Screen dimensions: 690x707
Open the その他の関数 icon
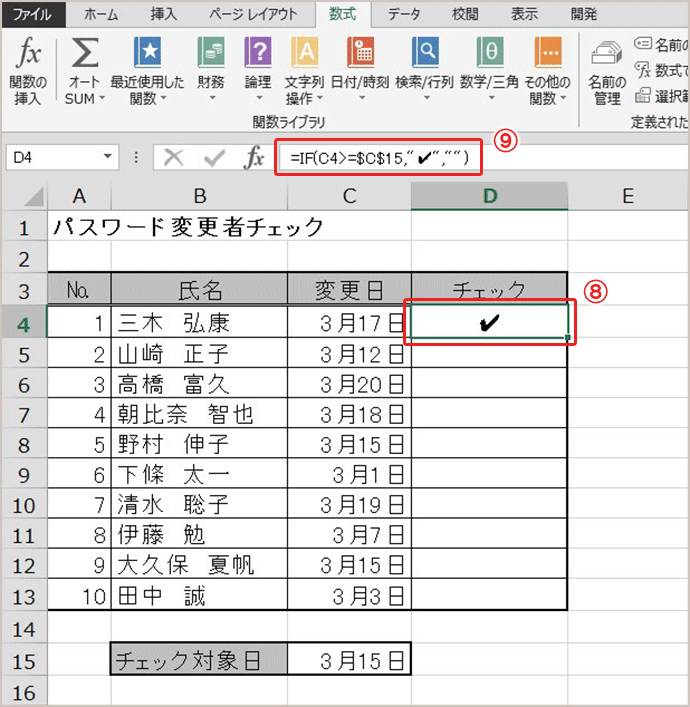(548, 52)
